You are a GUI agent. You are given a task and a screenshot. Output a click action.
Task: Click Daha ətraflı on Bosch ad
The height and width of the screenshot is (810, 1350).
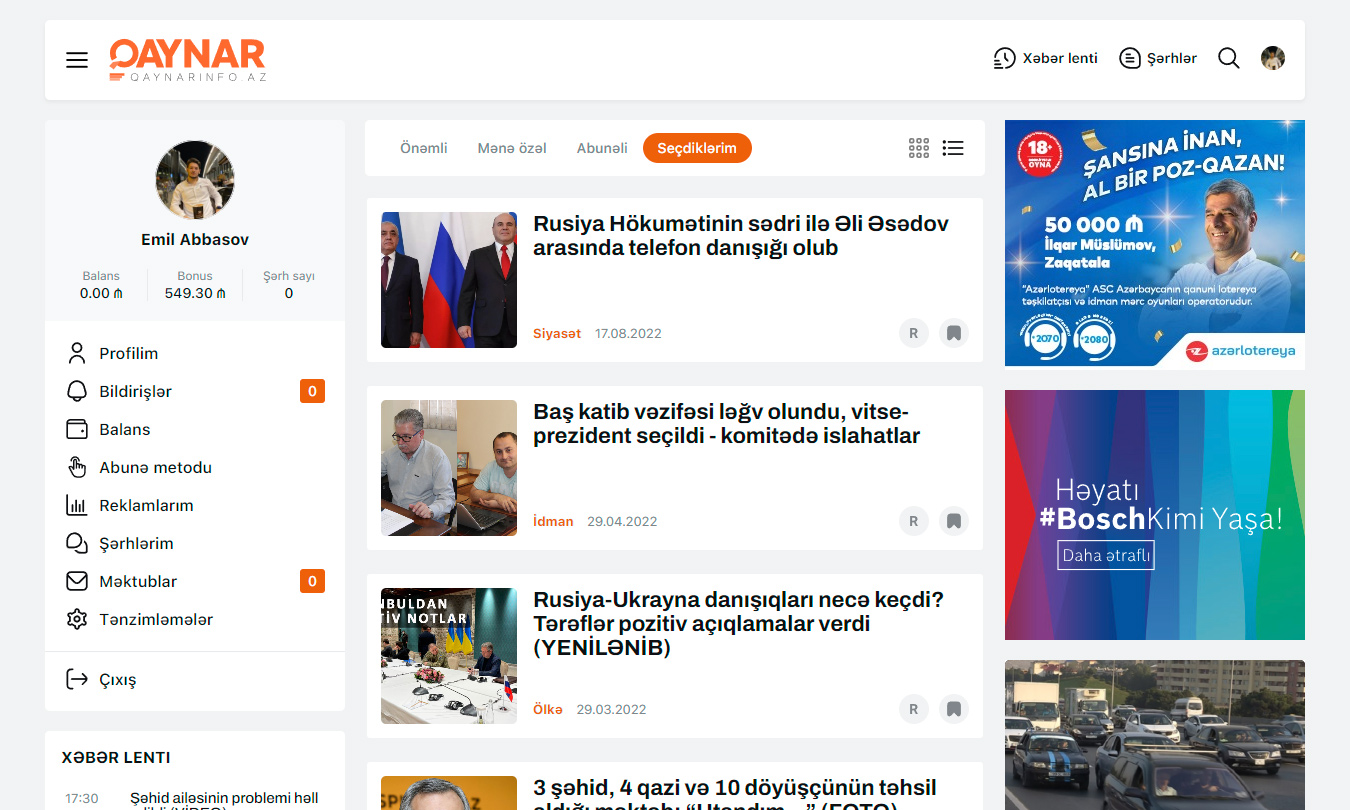1105,555
